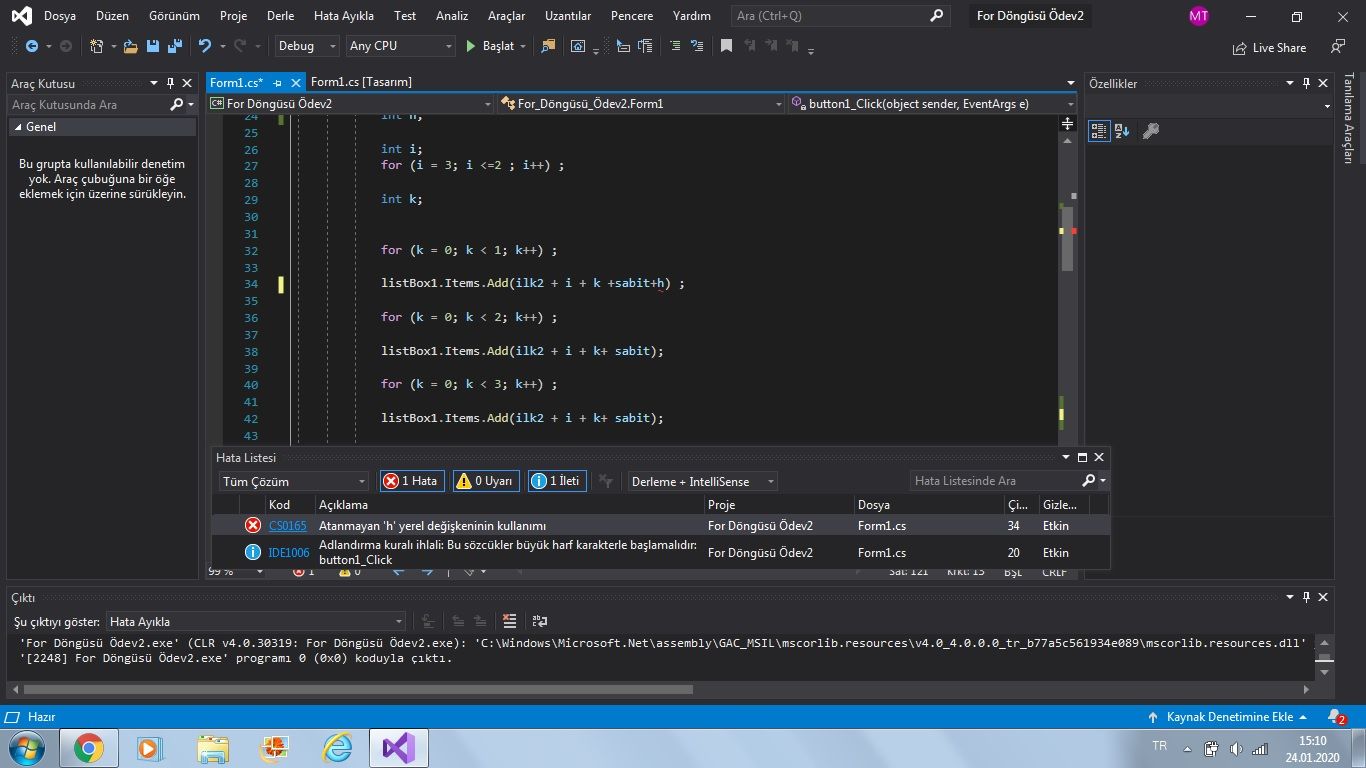This screenshot has height=768, width=1366.
Task: Clear all output in the Çıktı panel
Action: point(509,621)
